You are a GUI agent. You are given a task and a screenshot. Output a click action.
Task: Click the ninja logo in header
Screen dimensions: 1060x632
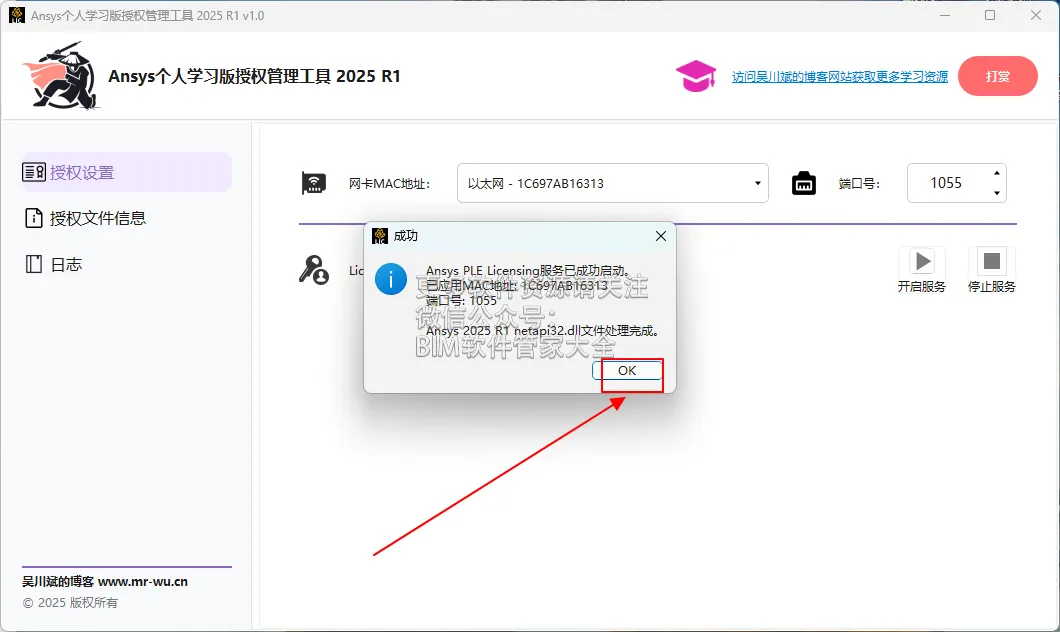pyautogui.click(x=62, y=76)
